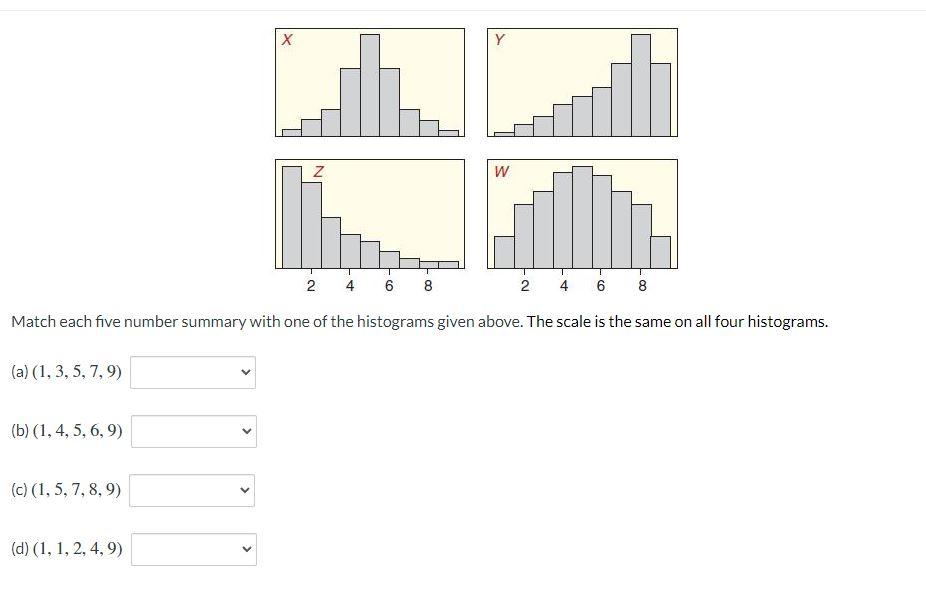Select histogram W thumbnail
This screenshot has width=926, height=602.
(x=583, y=213)
